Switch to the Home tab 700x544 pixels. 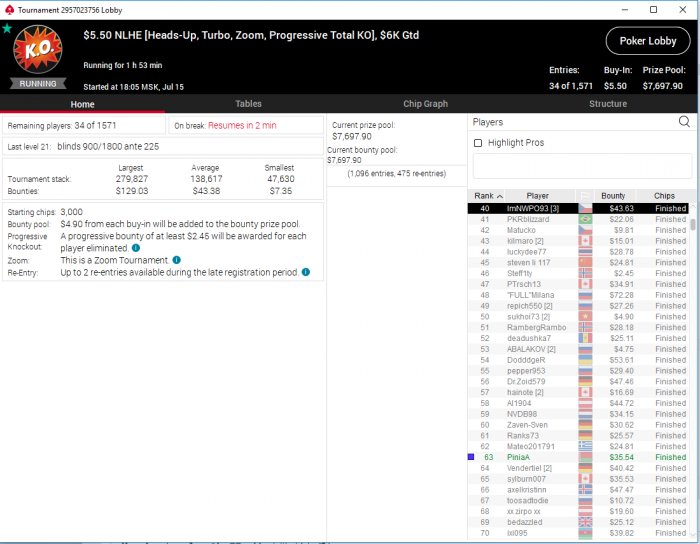click(x=83, y=104)
